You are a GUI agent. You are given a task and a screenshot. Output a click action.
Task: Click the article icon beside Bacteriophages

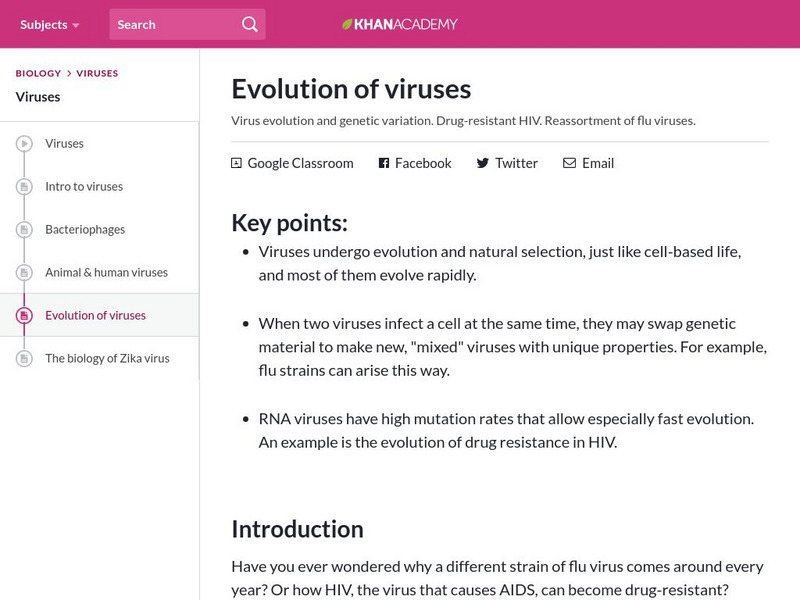[24, 230]
